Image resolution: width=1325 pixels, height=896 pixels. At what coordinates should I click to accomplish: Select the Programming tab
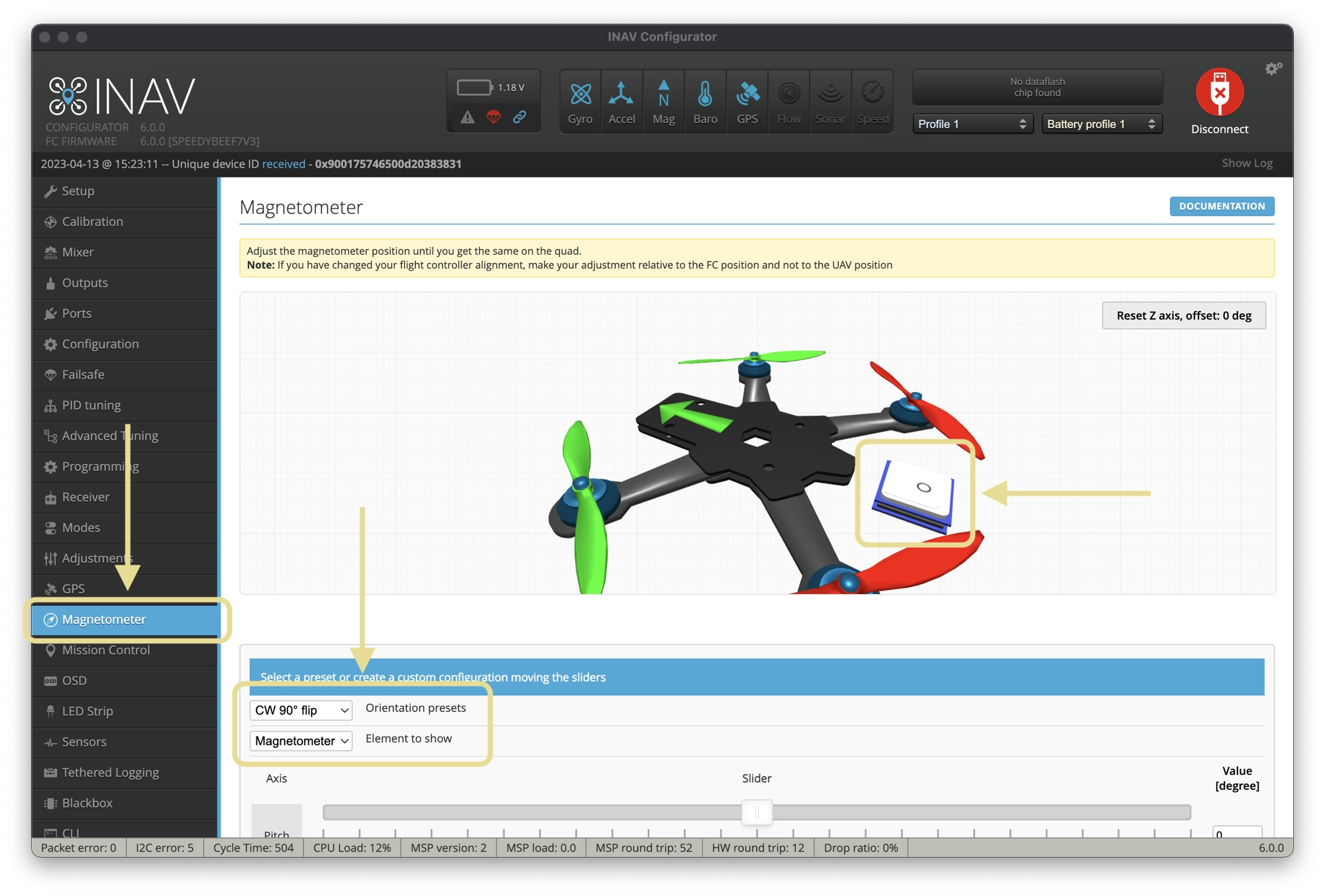pyautogui.click(x=125, y=466)
